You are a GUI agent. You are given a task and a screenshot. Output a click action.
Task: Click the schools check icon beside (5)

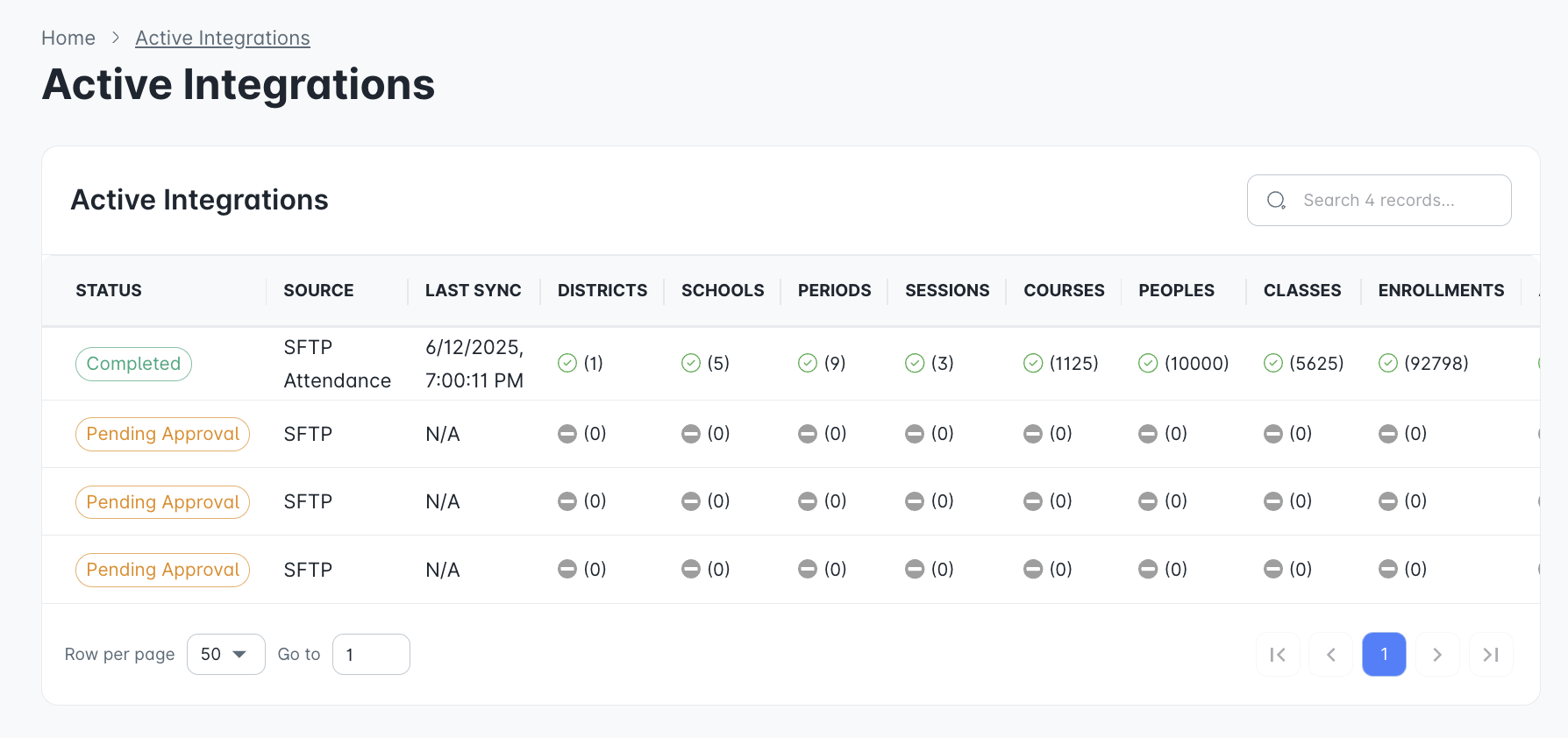tap(691, 363)
